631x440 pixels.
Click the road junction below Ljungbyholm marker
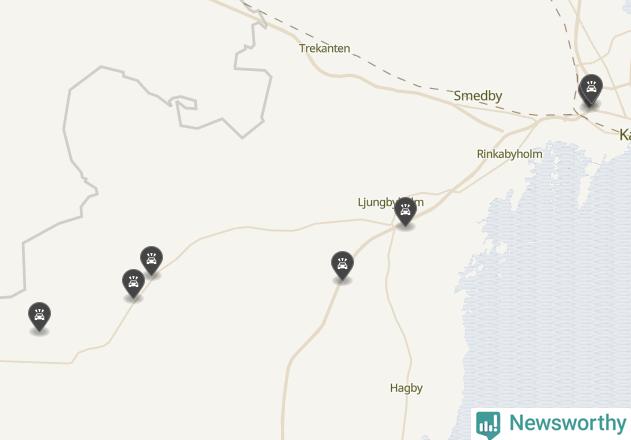pyautogui.click(x=394, y=229)
